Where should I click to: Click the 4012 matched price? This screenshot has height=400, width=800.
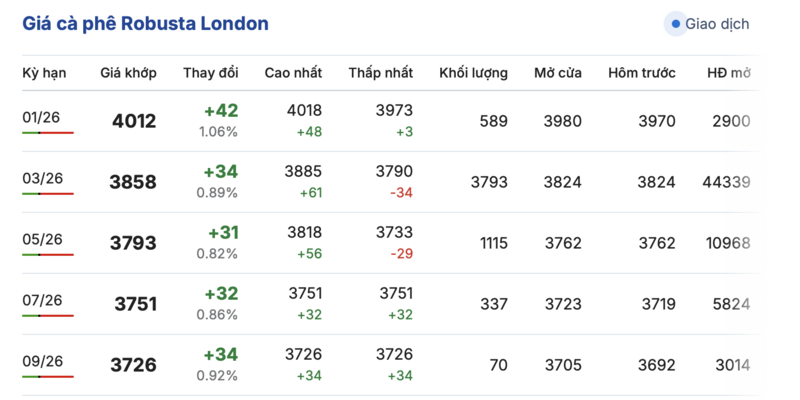point(134,122)
